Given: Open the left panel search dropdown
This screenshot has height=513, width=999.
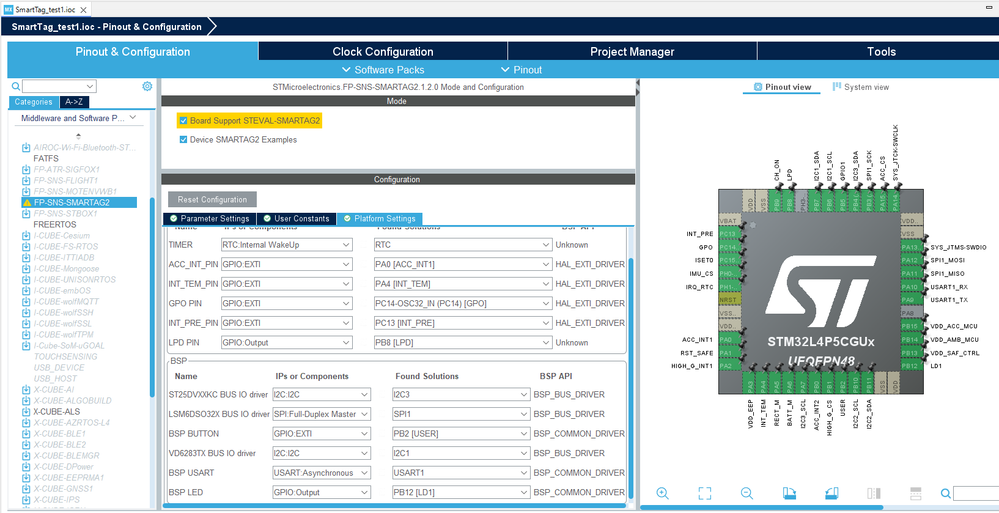Looking at the screenshot, I should 90,86.
